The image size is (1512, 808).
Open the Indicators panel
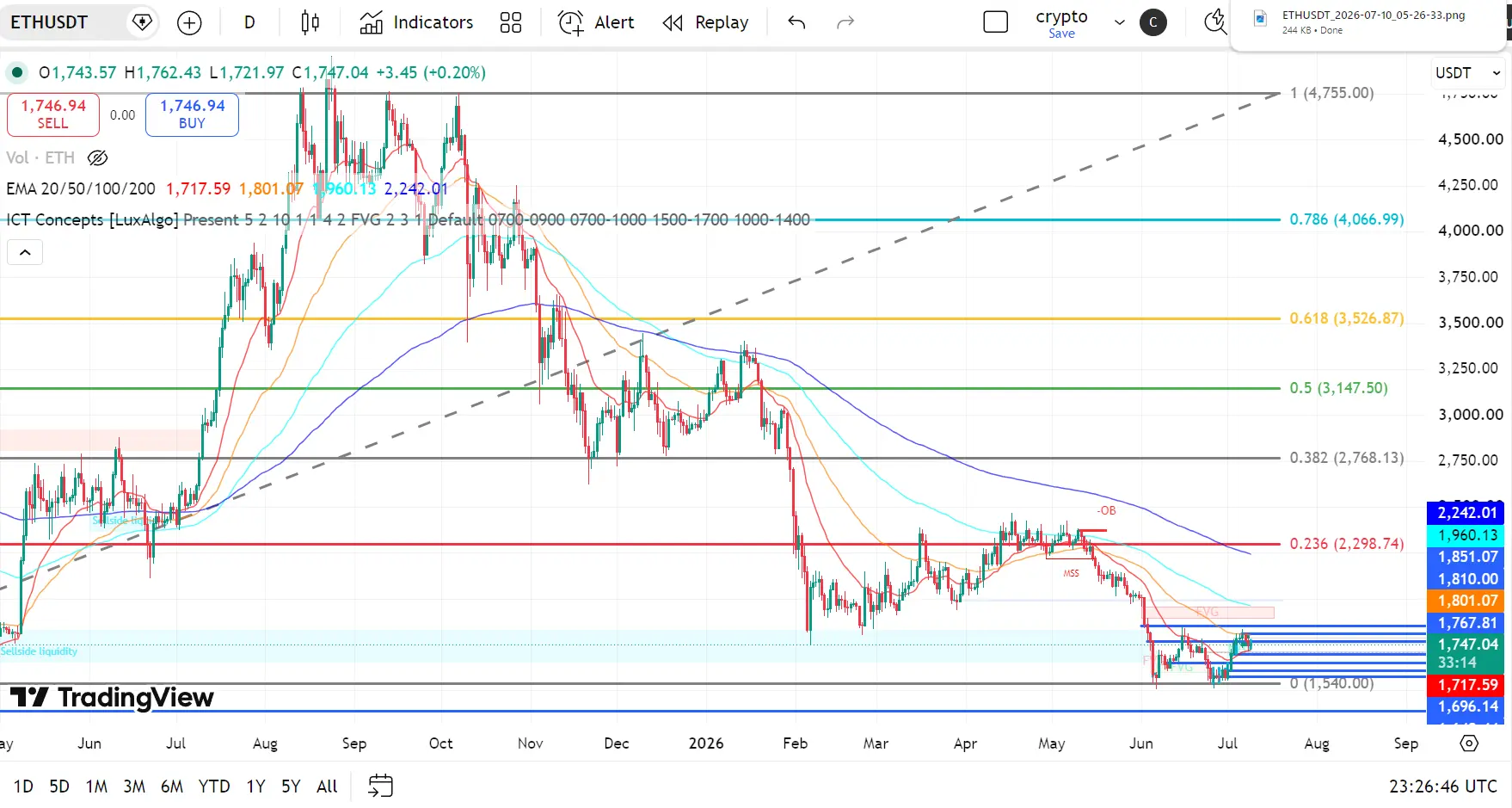[x=416, y=23]
